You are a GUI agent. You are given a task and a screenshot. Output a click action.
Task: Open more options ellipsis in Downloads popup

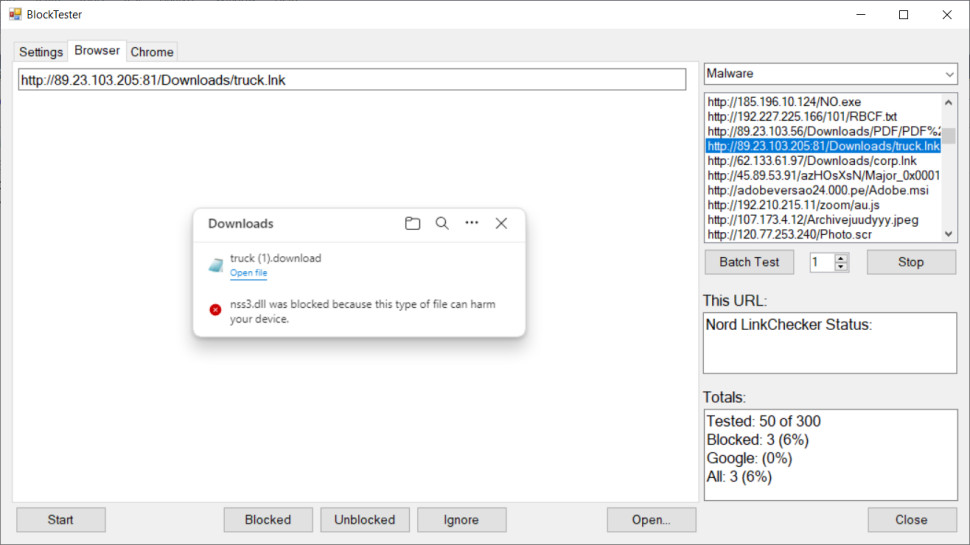click(x=471, y=223)
